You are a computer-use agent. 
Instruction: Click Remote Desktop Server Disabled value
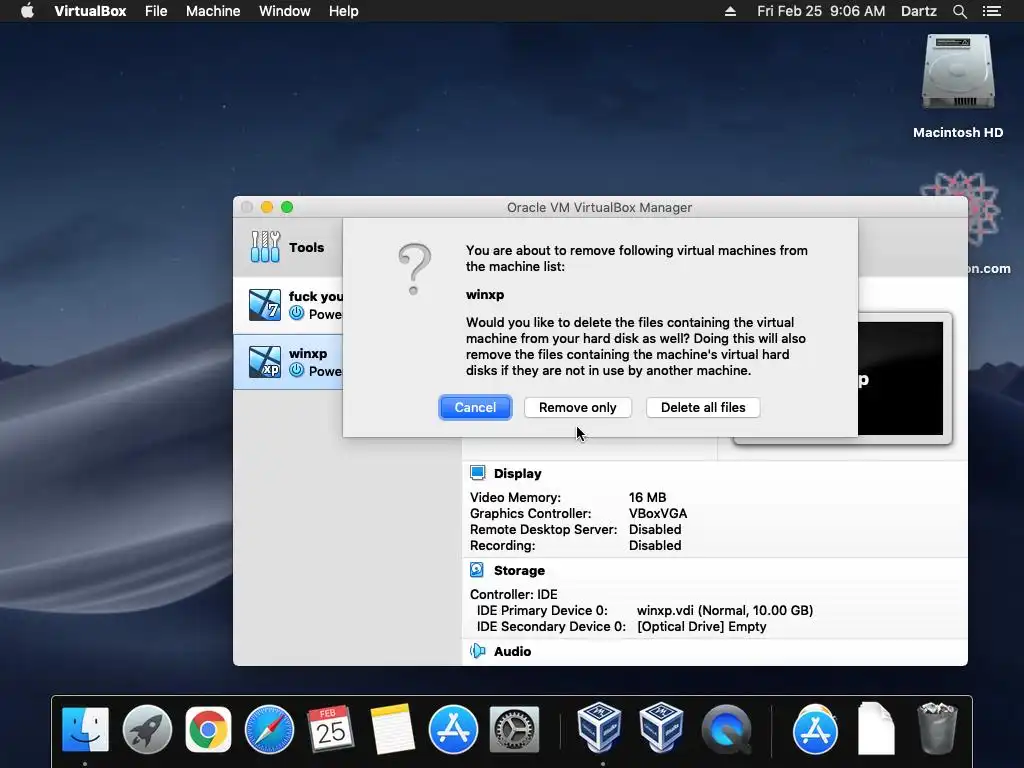(x=655, y=530)
